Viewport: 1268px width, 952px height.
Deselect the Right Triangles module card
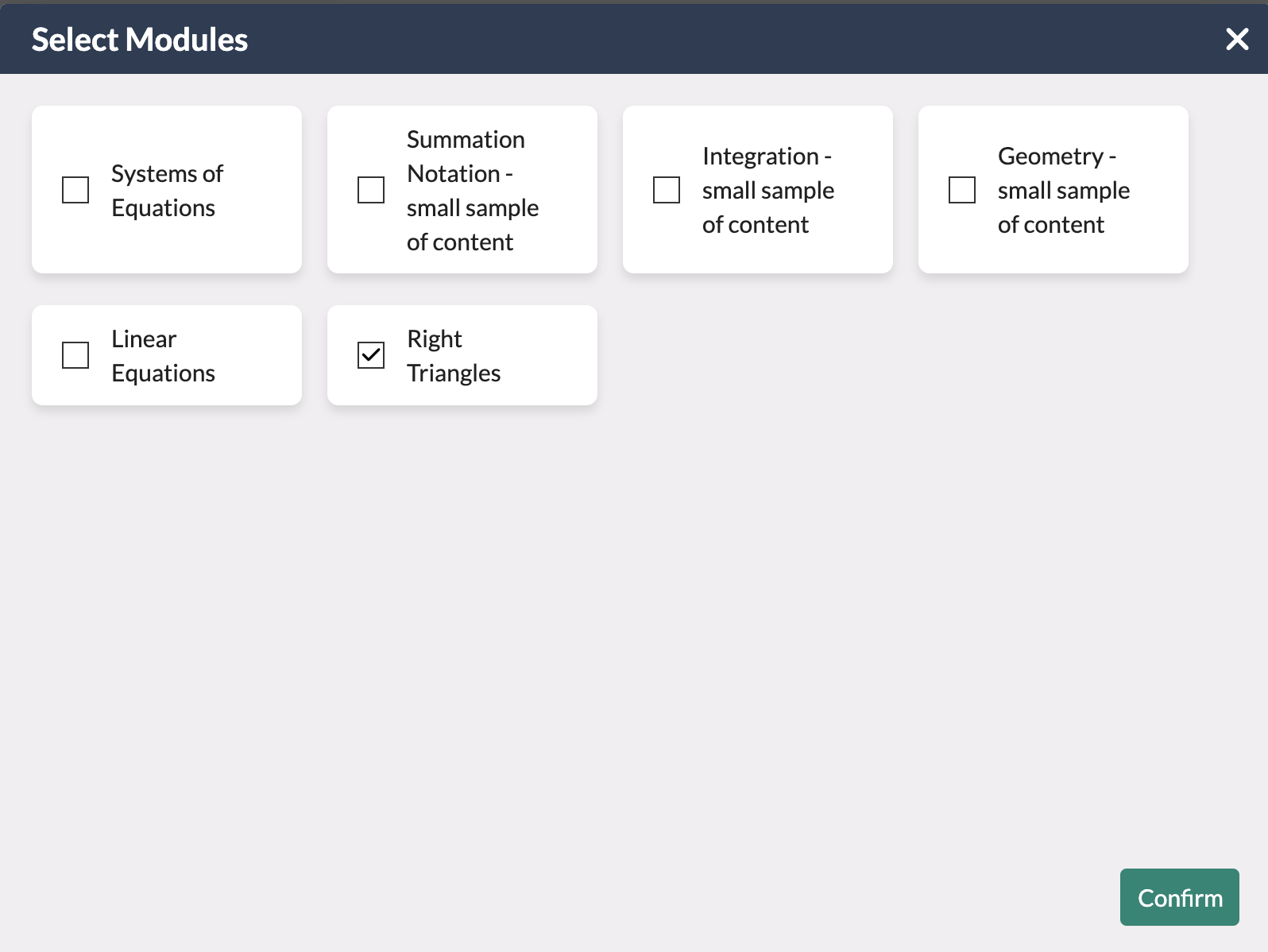[x=462, y=355]
